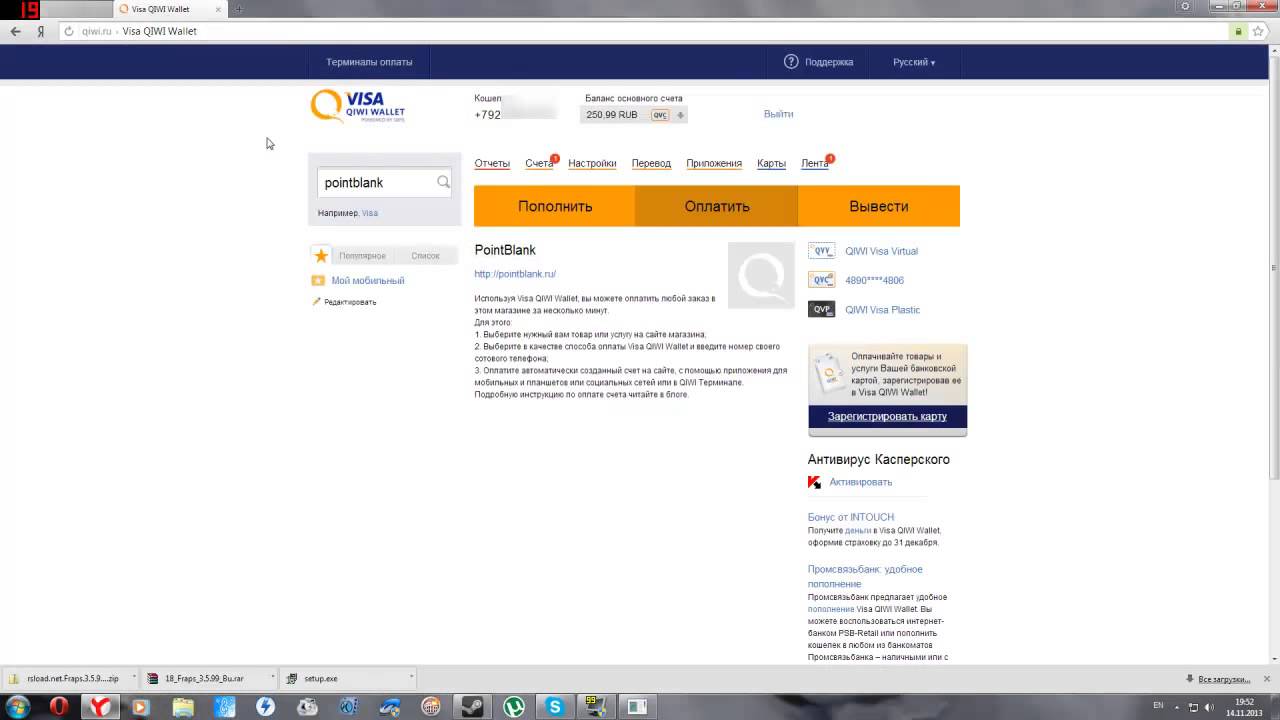Open QIWI Visa Virtual link
Viewport: 1280px width, 720px height.
[x=881, y=251]
